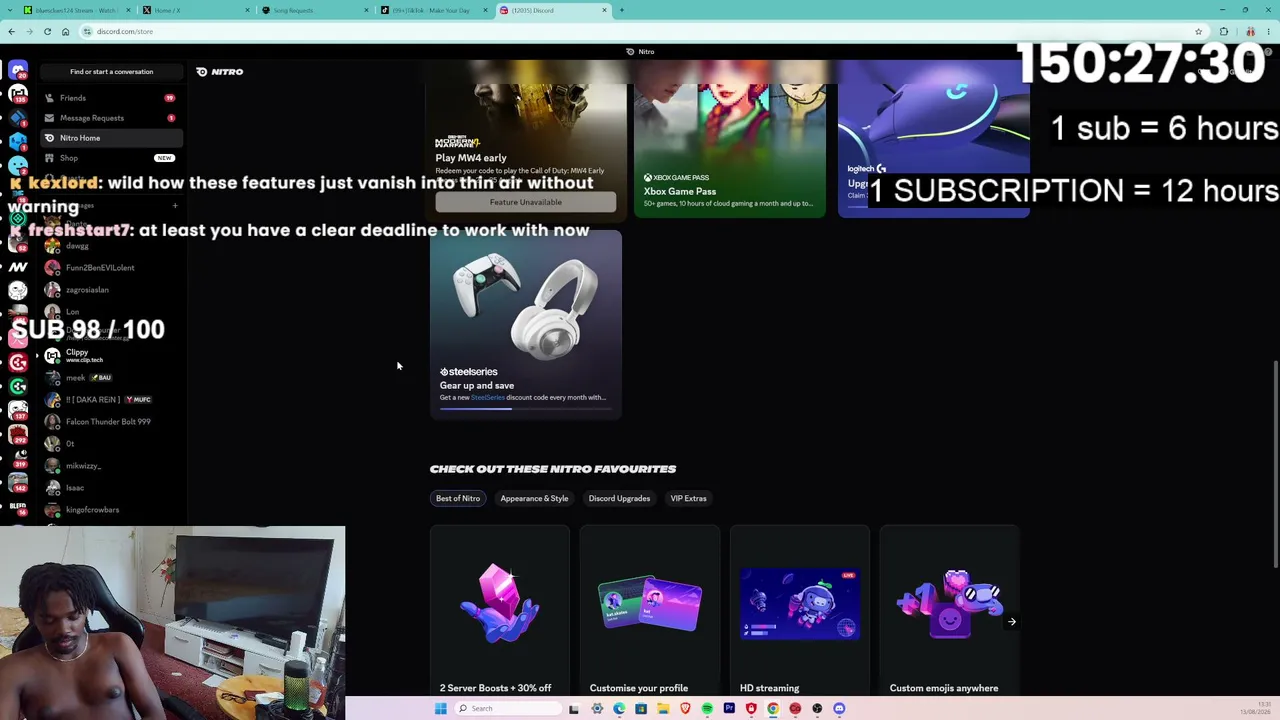1280x720 pixels.
Task: Open File Explorer from the taskbar
Action: [663, 709]
